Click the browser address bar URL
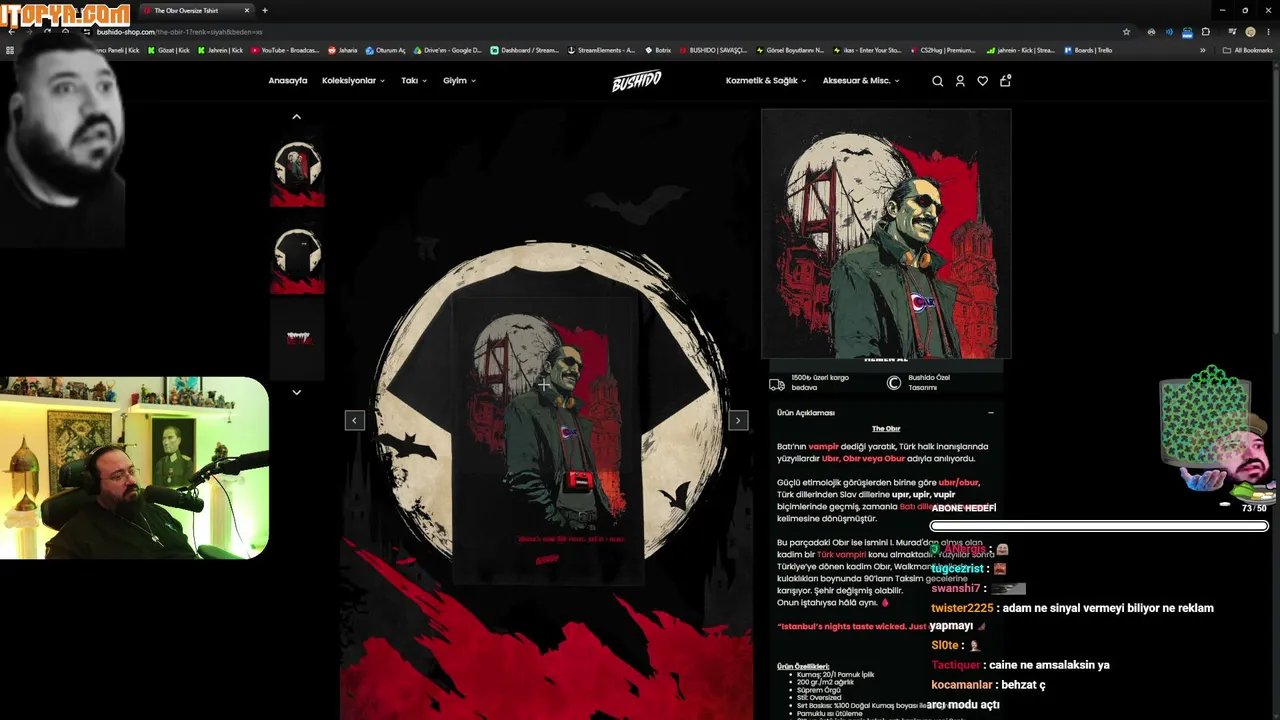 pos(180,32)
